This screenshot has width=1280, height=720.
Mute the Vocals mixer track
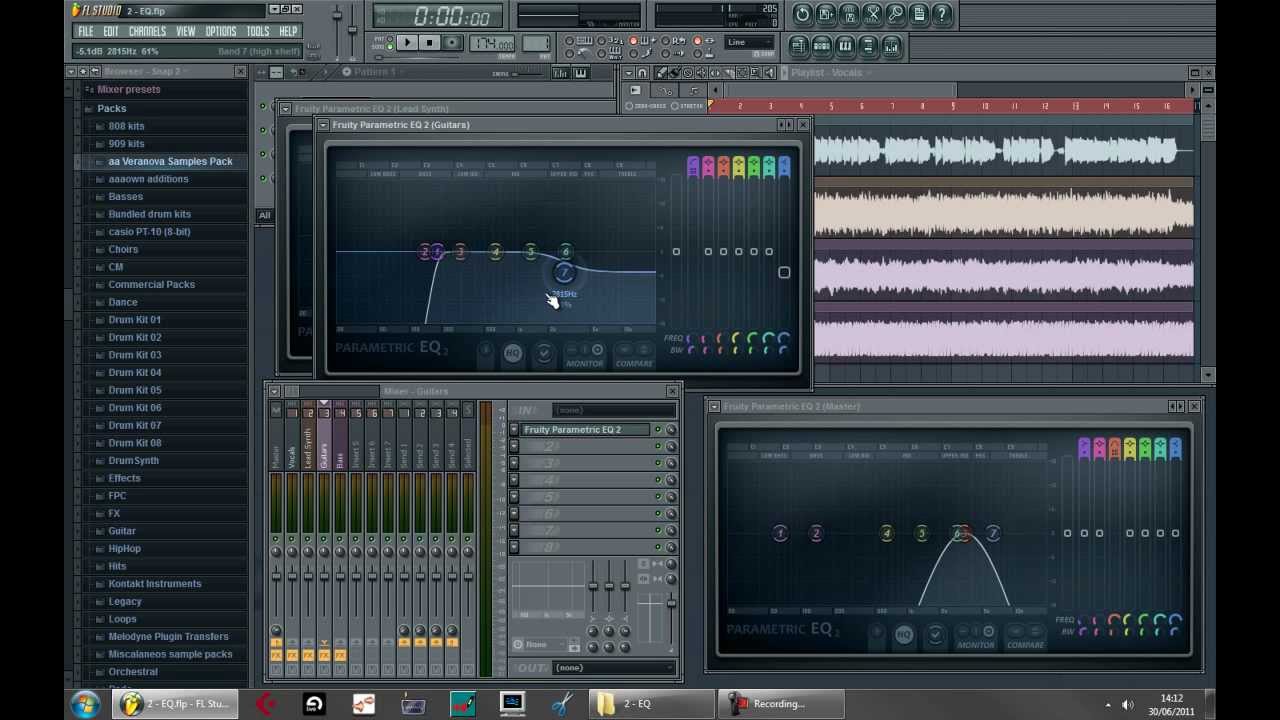[292, 540]
